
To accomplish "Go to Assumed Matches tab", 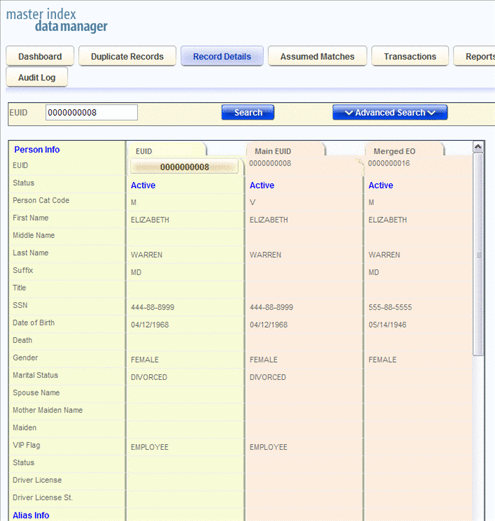I will pyautogui.click(x=317, y=56).
